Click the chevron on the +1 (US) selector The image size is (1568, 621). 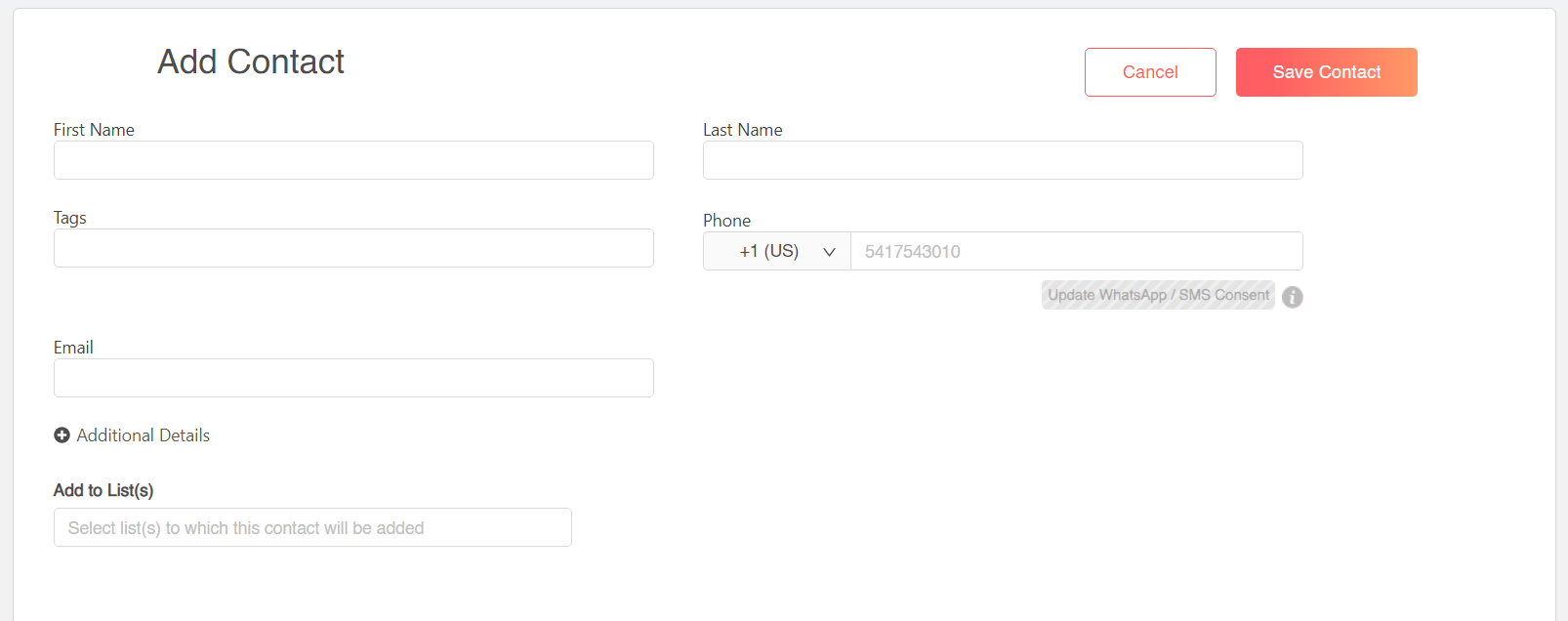coord(829,251)
